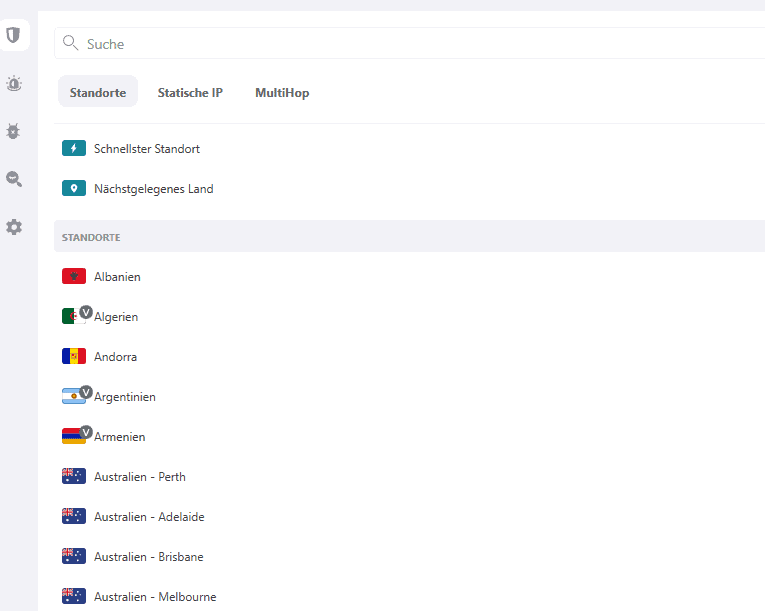Image resolution: width=765 pixels, height=611 pixels.
Task: Click the virtual location badge on Algerien
Action: pyautogui.click(x=86, y=312)
